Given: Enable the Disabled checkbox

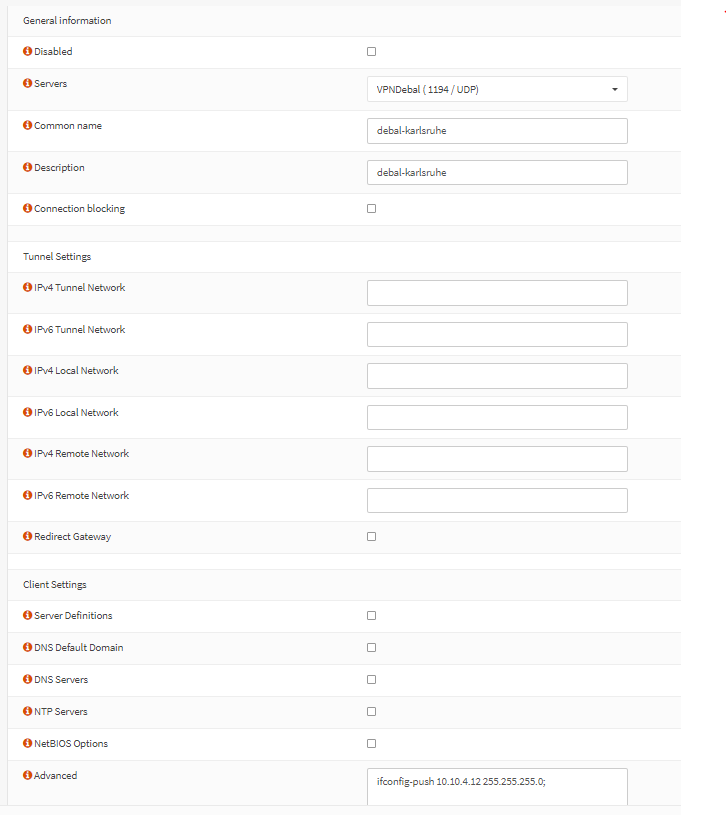Looking at the screenshot, I should point(371,51).
